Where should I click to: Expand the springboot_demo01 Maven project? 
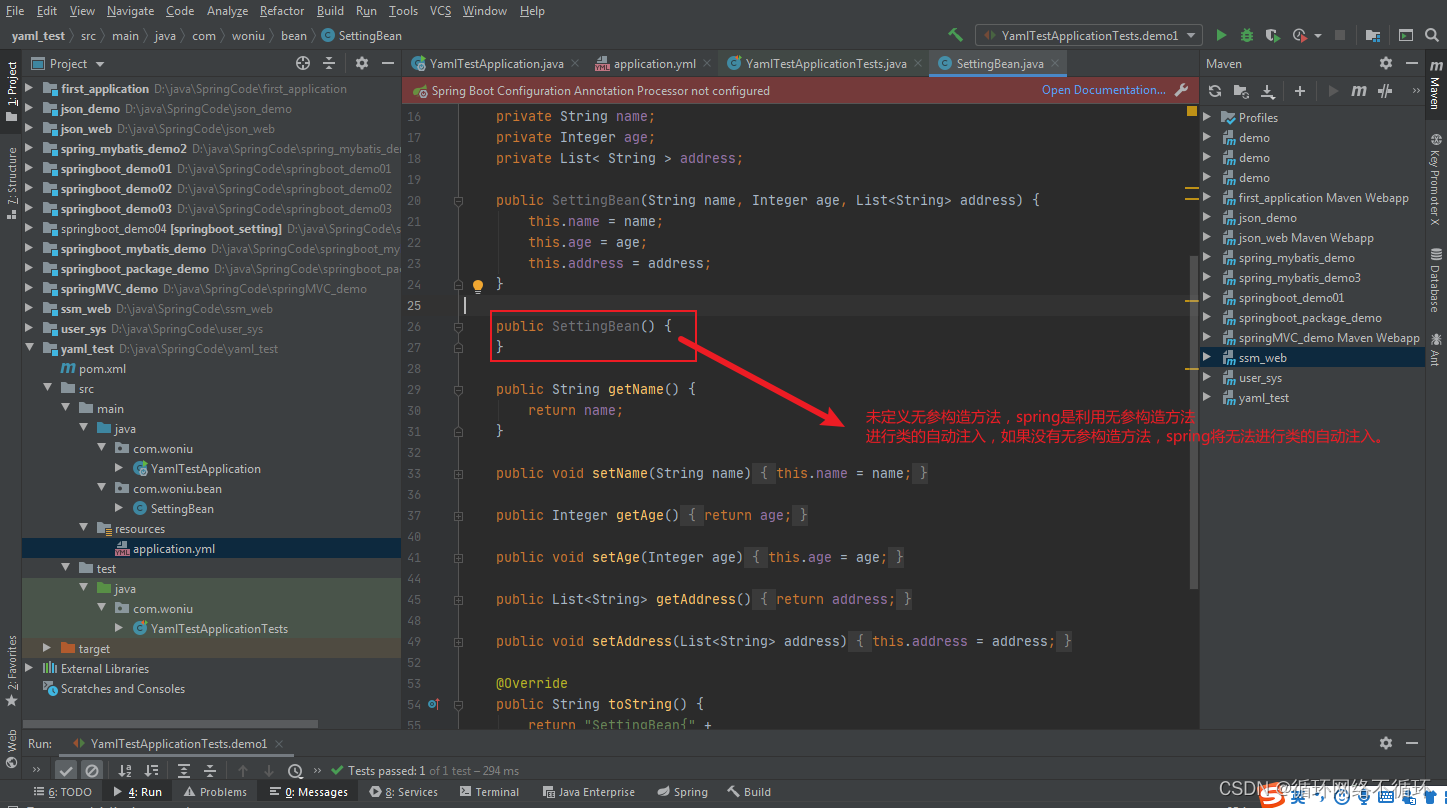tap(1208, 297)
